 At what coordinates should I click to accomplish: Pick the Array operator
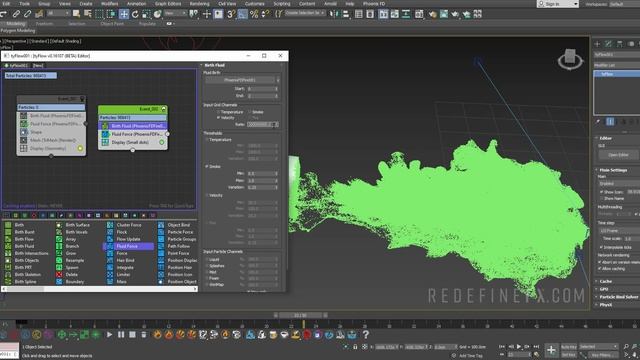pyautogui.click(x=71, y=239)
